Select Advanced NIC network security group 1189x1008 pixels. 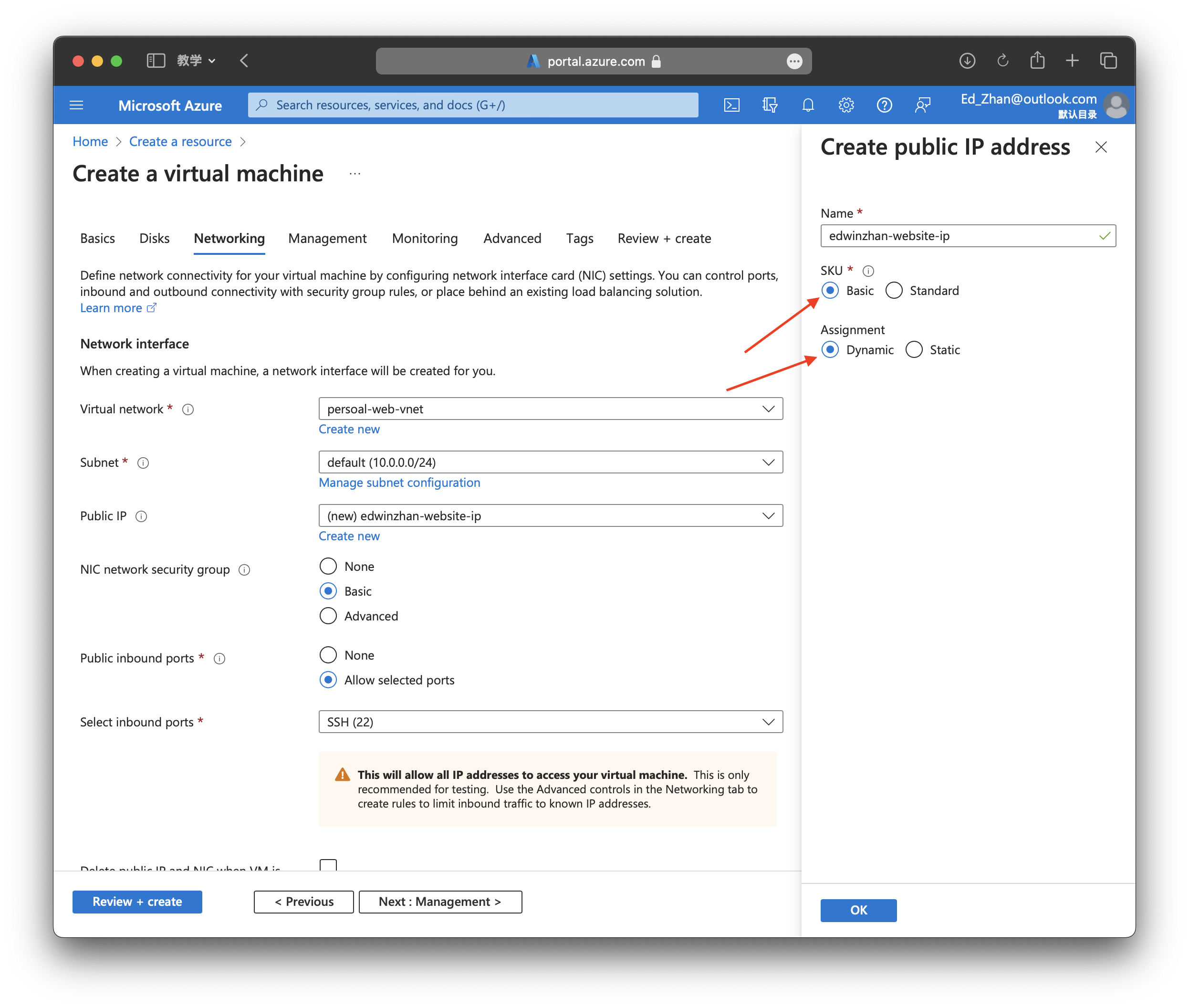[x=328, y=616]
